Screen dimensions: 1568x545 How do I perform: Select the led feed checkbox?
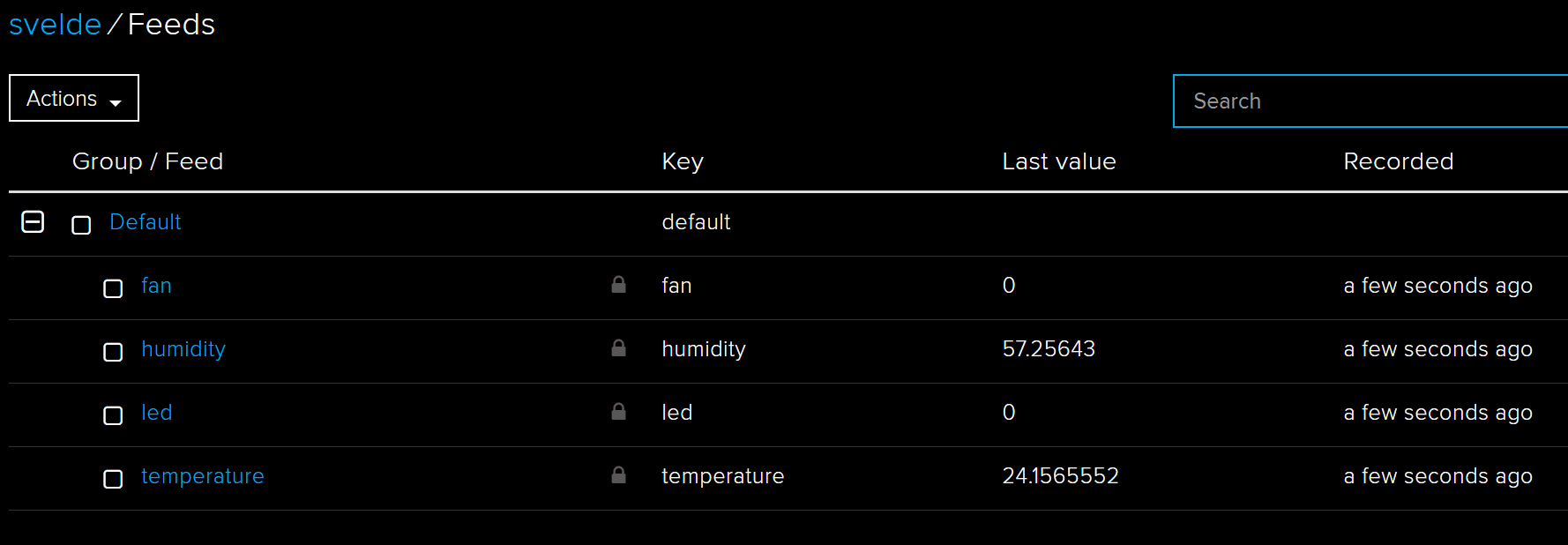point(113,415)
